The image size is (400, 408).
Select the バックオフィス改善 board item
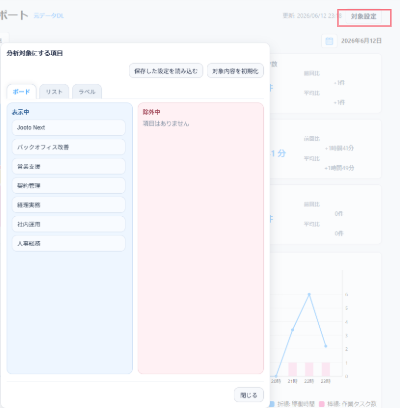coord(69,147)
